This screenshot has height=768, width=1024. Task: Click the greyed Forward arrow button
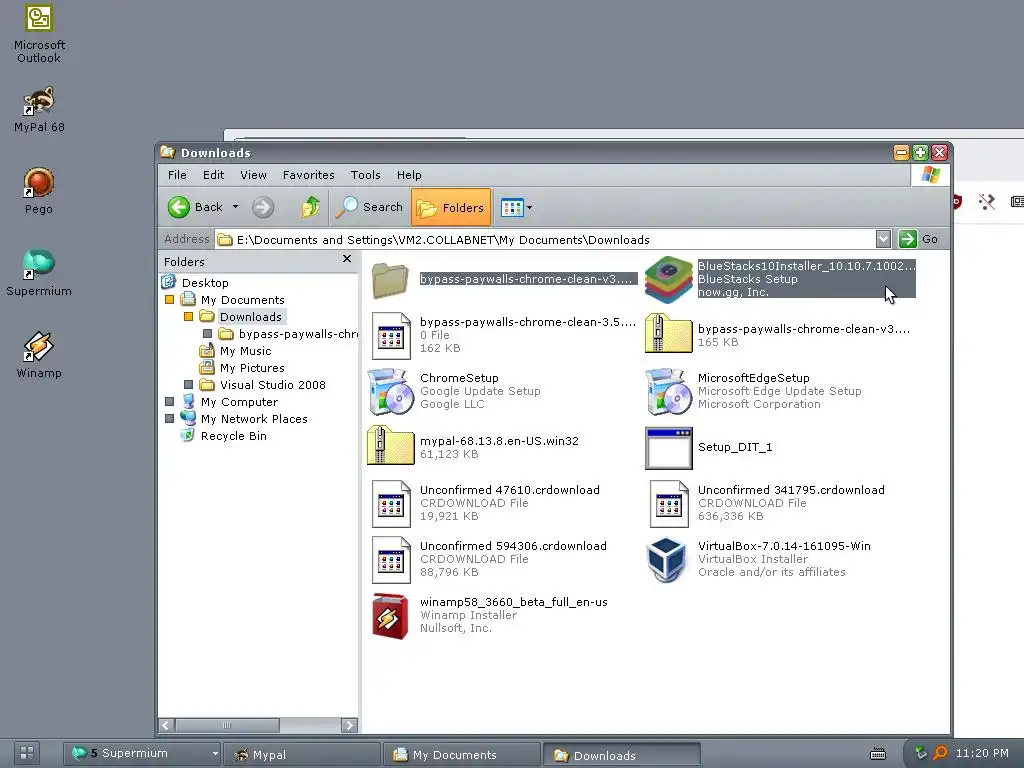pyautogui.click(x=263, y=207)
